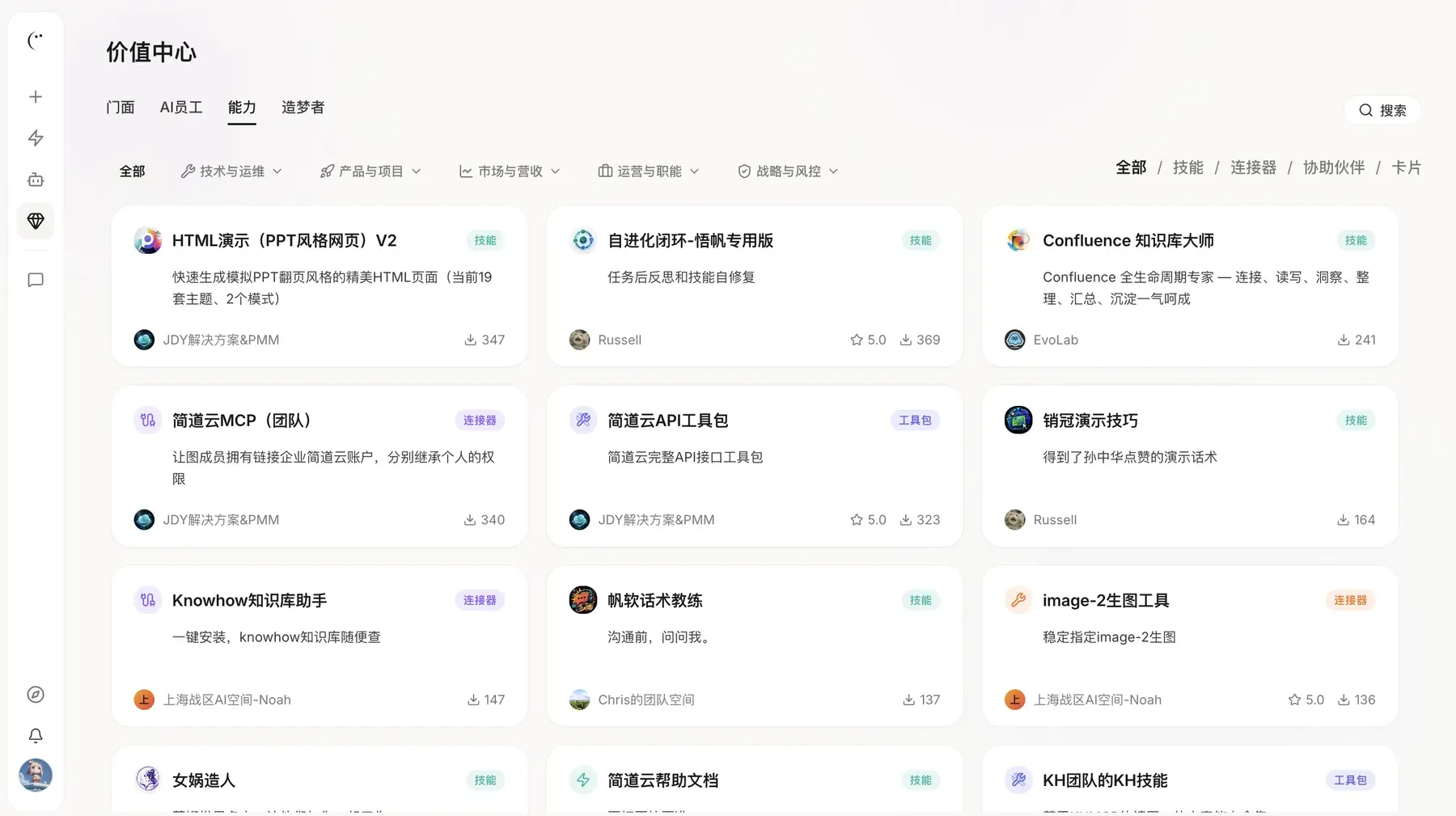
Task: Expand the 运营与职能 category dropdown
Action: [649, 171]
